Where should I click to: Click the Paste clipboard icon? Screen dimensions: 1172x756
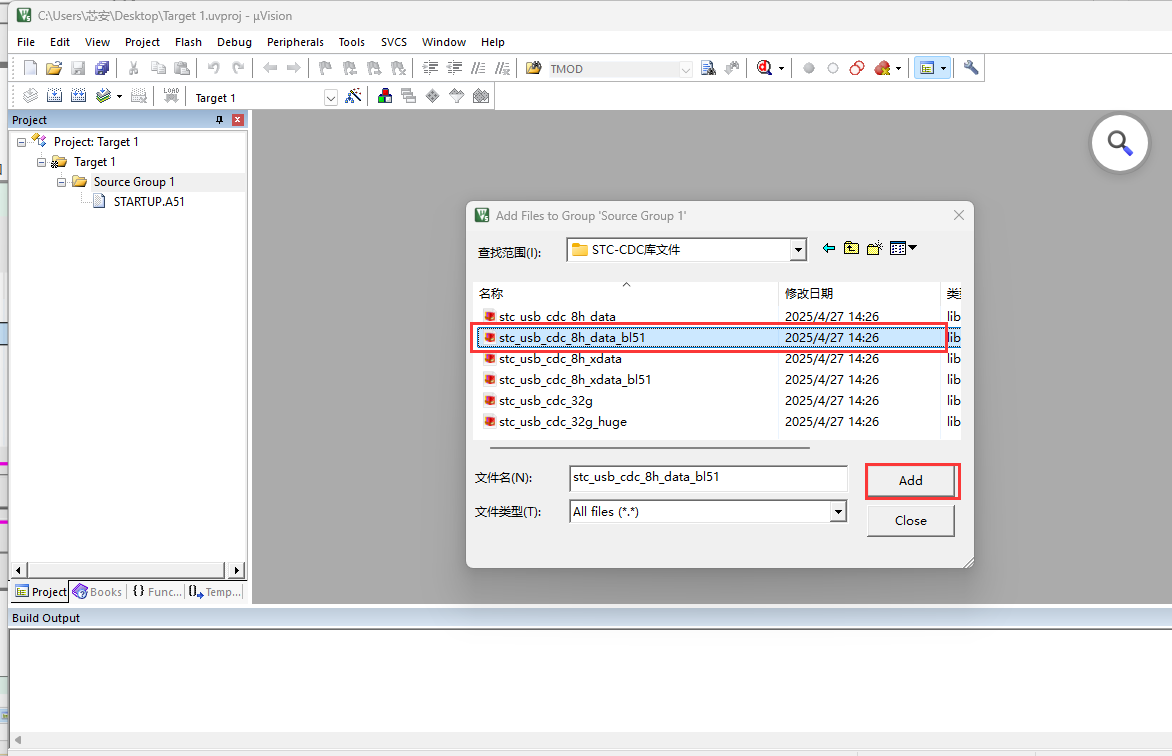182,68
